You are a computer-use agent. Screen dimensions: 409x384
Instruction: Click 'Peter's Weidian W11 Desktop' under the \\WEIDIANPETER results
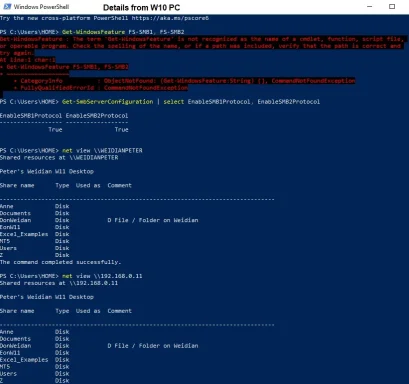47,171
